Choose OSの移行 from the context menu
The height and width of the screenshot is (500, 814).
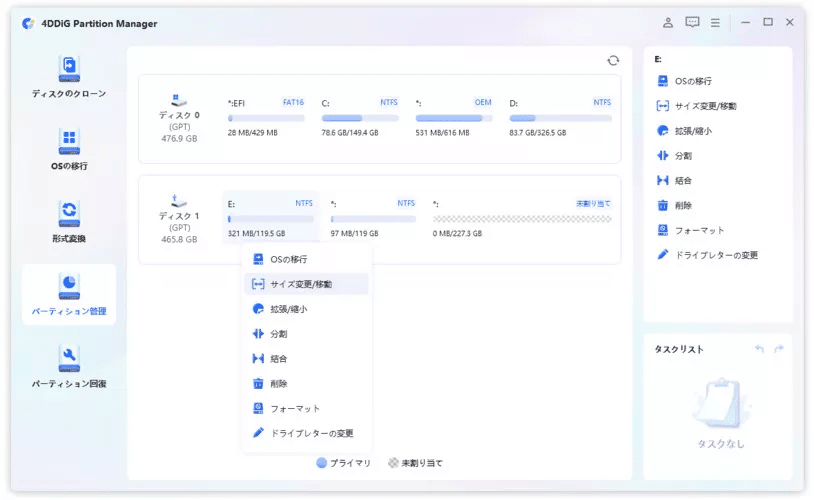(306, 259)
